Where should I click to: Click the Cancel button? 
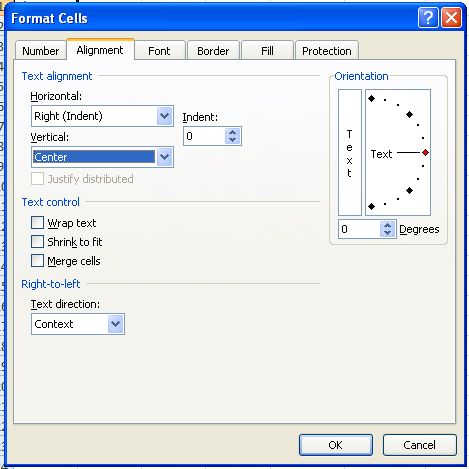420,445
